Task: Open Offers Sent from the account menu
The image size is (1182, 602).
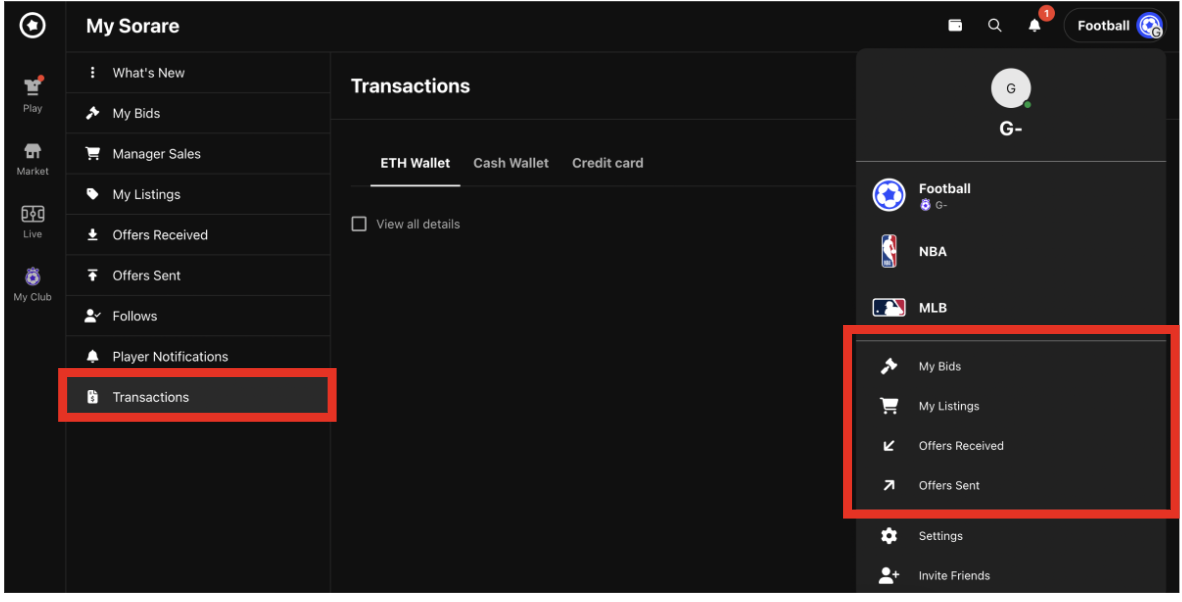Action: (1011, 485)
